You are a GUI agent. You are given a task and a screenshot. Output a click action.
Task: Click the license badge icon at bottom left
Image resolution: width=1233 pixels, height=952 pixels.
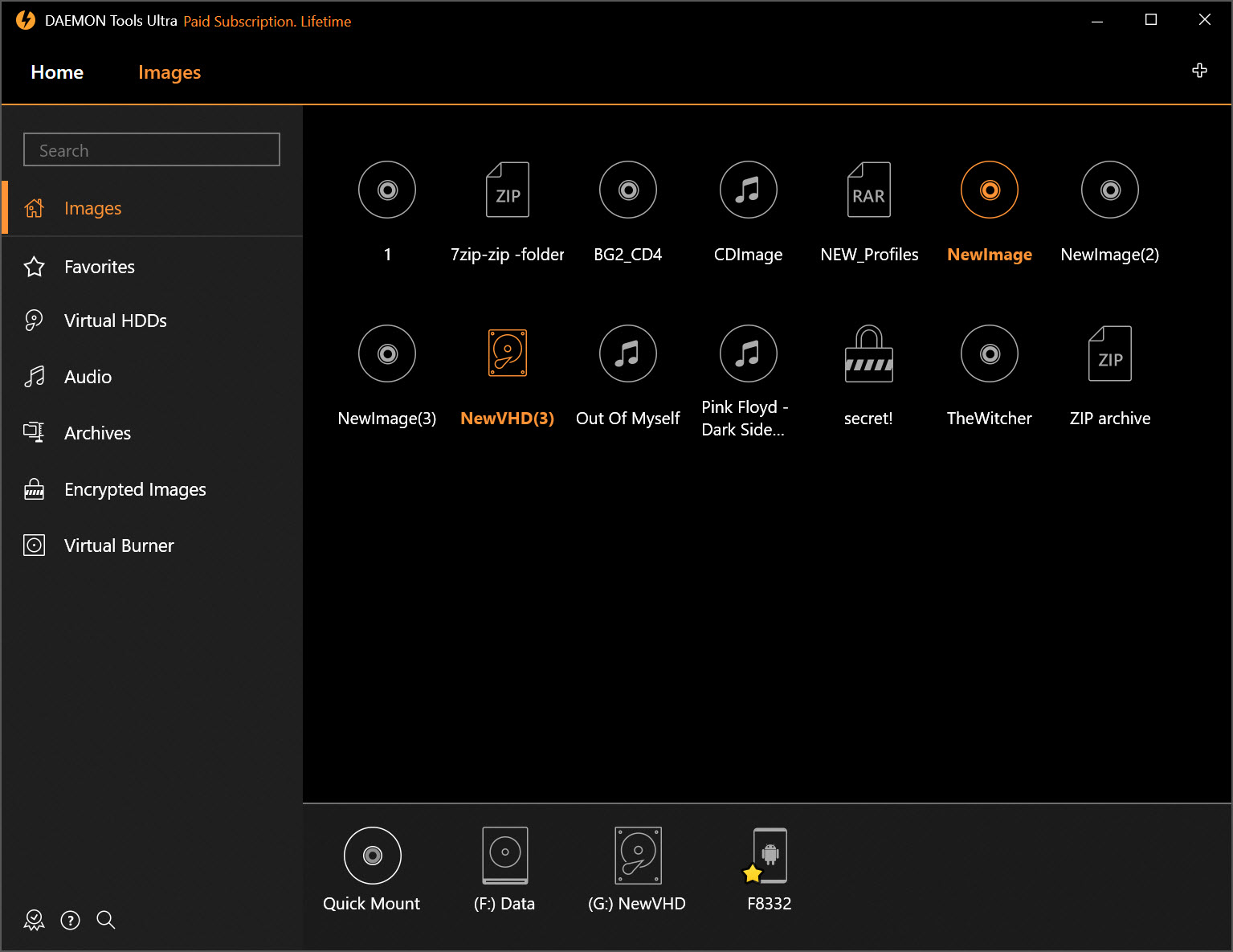[34, 920]
